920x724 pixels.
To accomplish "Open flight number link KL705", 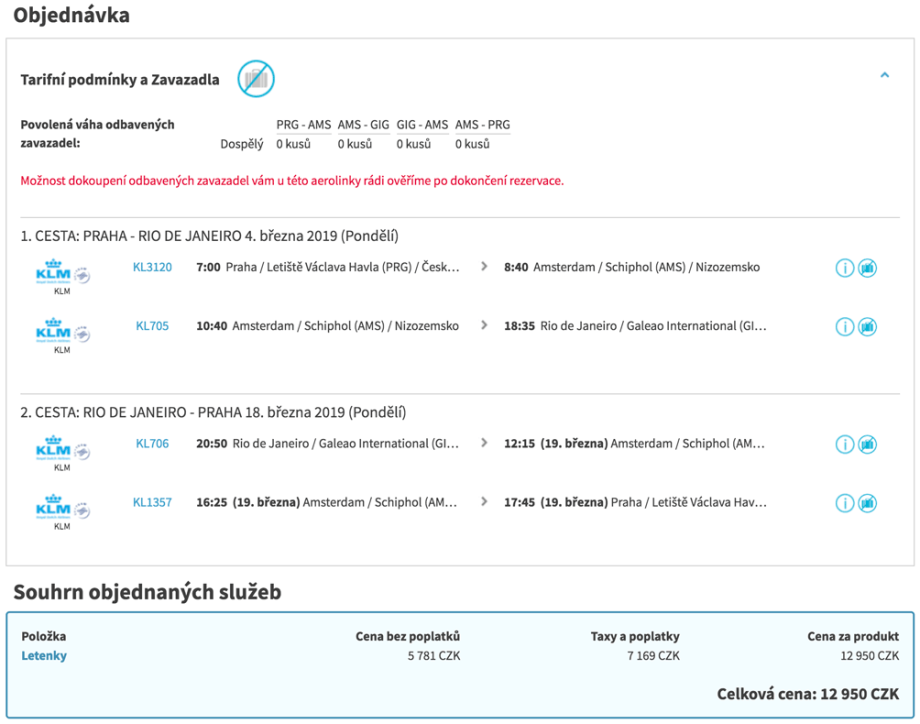I will [x=152, y=326].
